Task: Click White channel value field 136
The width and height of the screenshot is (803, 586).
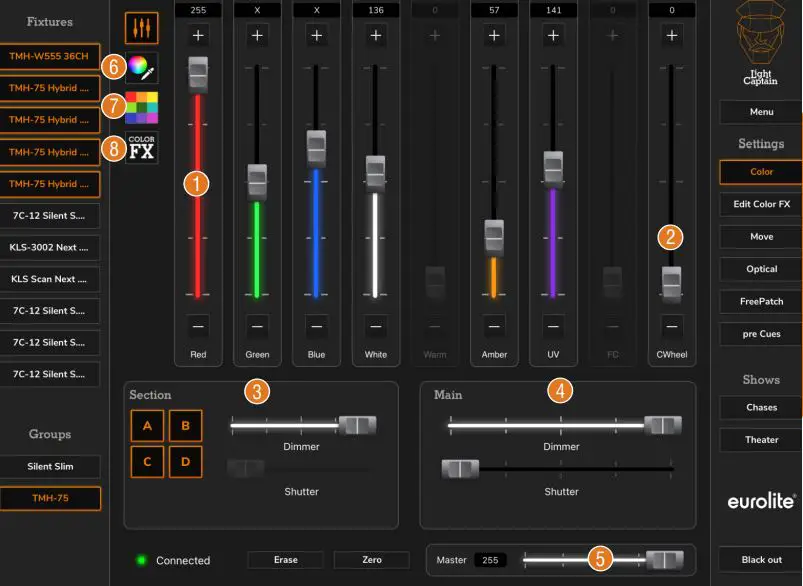Action: [x=376, y=10]
